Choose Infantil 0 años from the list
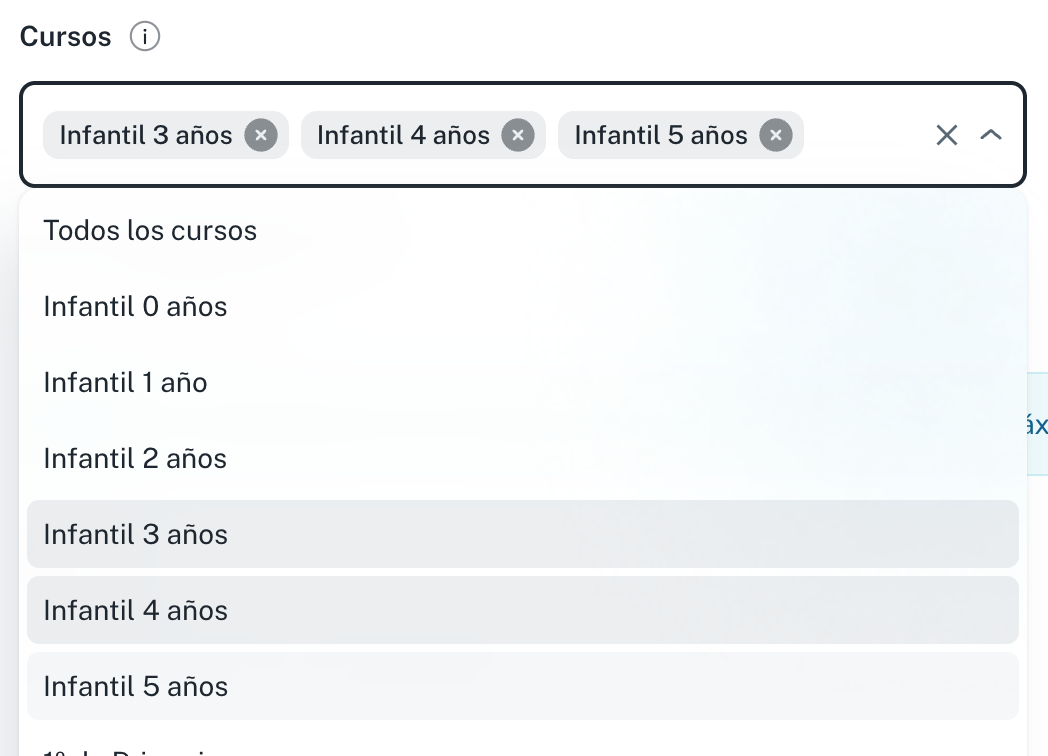1048x756 pixels. click(x=135, y=307)
